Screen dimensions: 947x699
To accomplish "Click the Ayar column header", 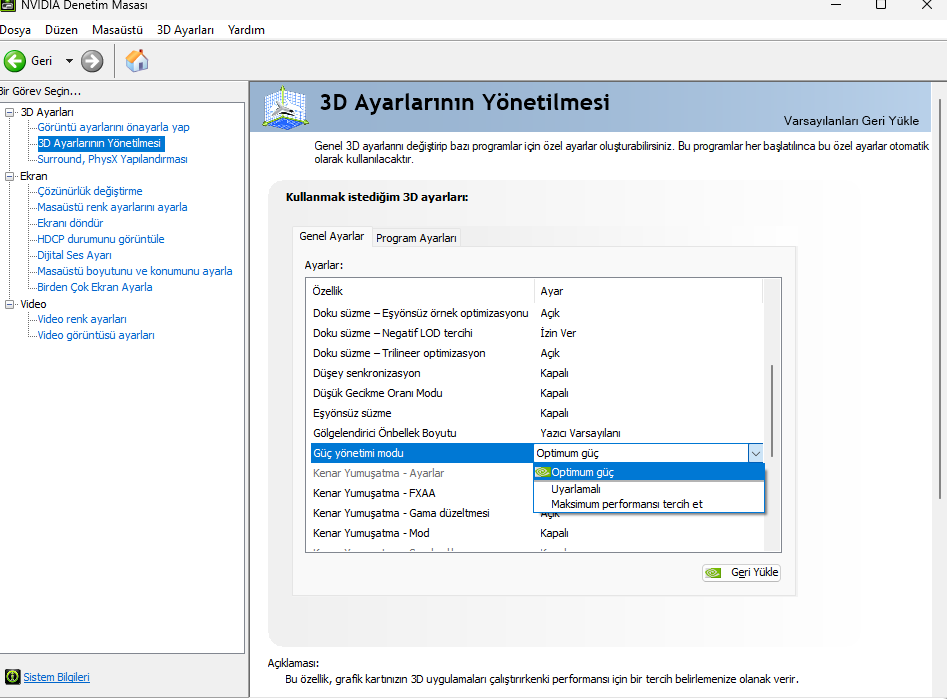I will (x=649, y=291).
